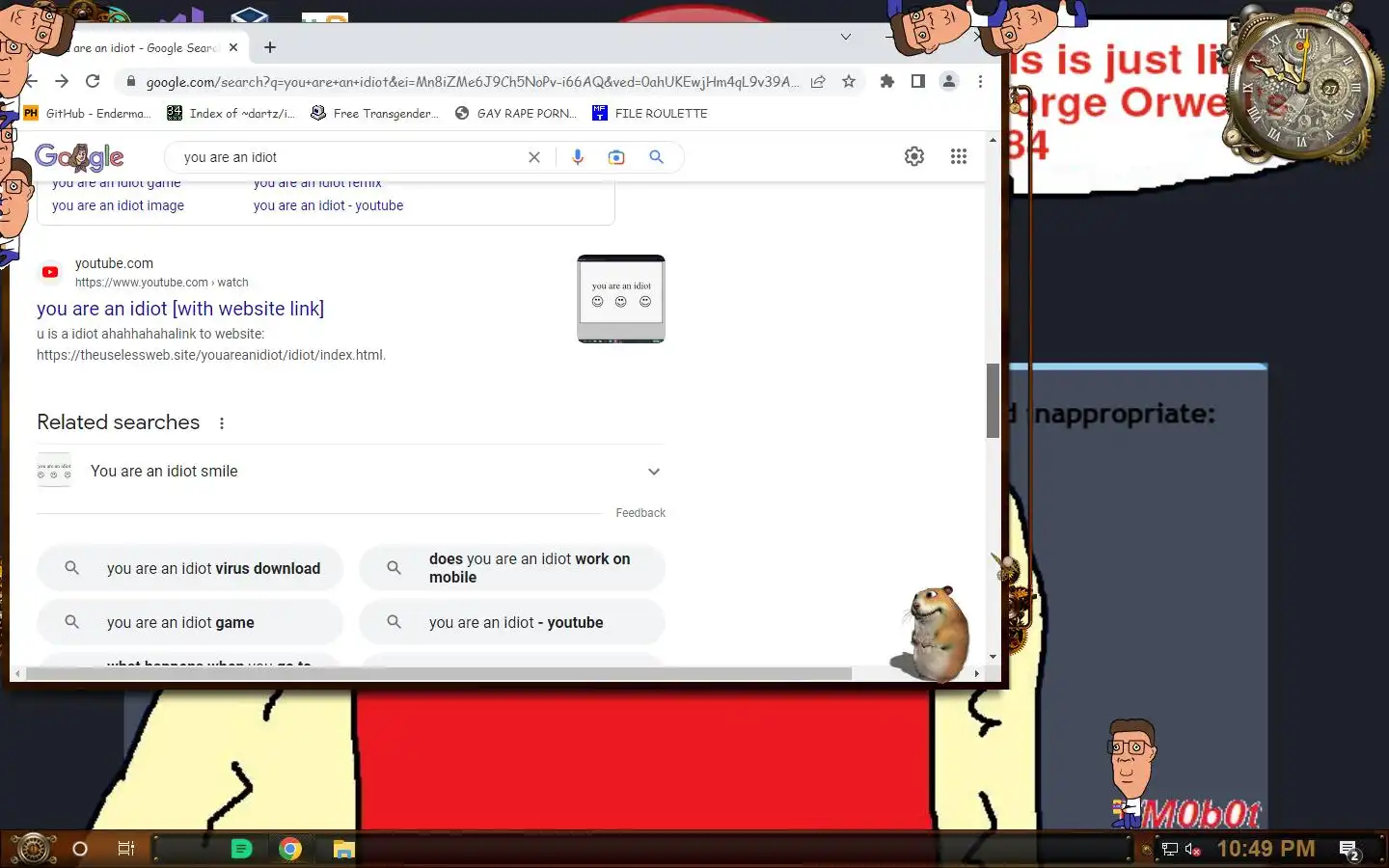Viewport: 1389px width, 868px height.
Task: Clear the Google search box
Action: click(x=534, y=157)
